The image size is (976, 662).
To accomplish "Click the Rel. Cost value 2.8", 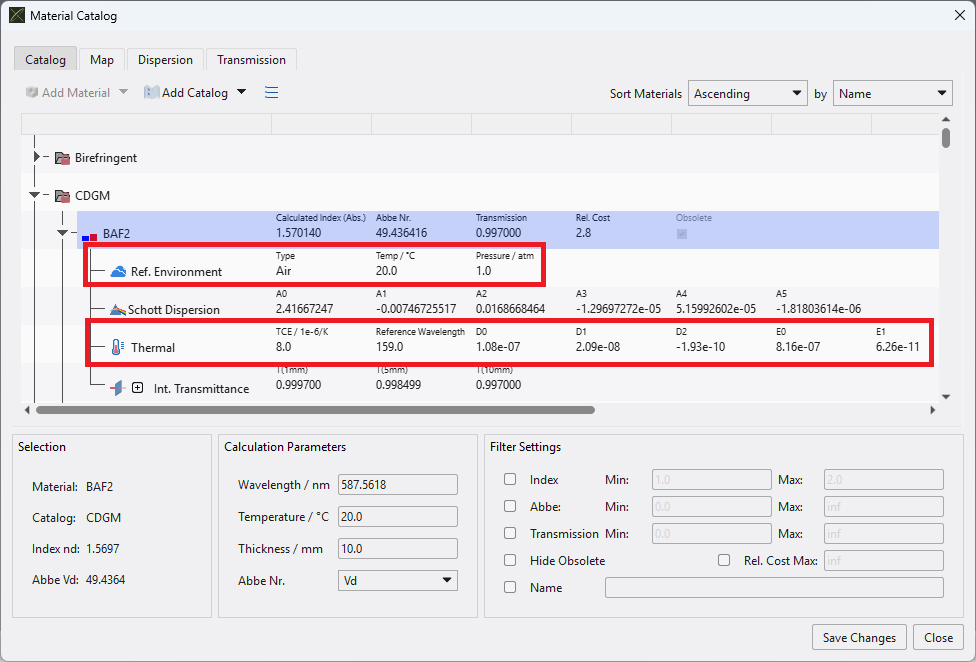I will click(583, 233).
